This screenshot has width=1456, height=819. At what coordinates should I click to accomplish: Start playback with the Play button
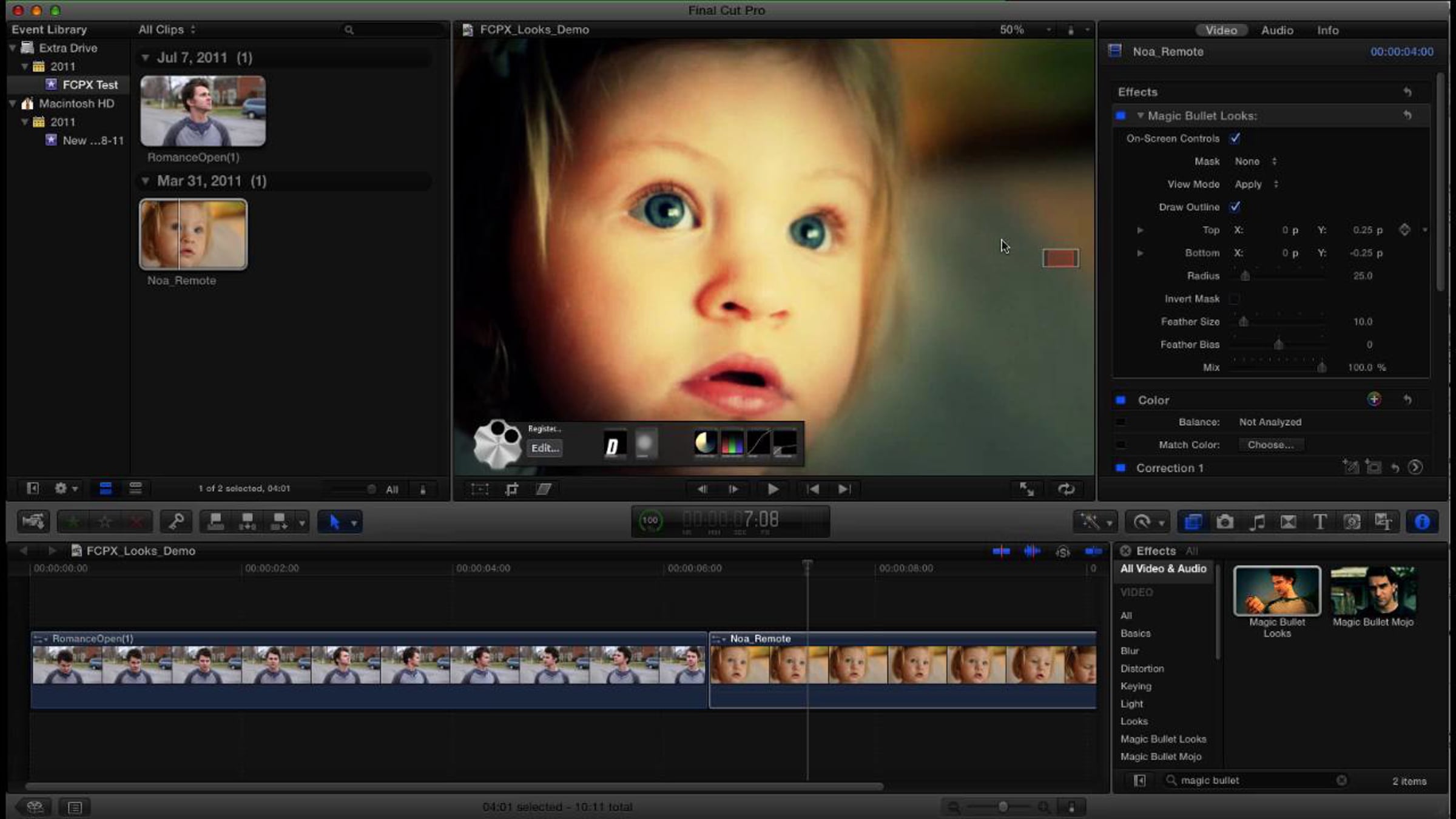coord(773,489)
